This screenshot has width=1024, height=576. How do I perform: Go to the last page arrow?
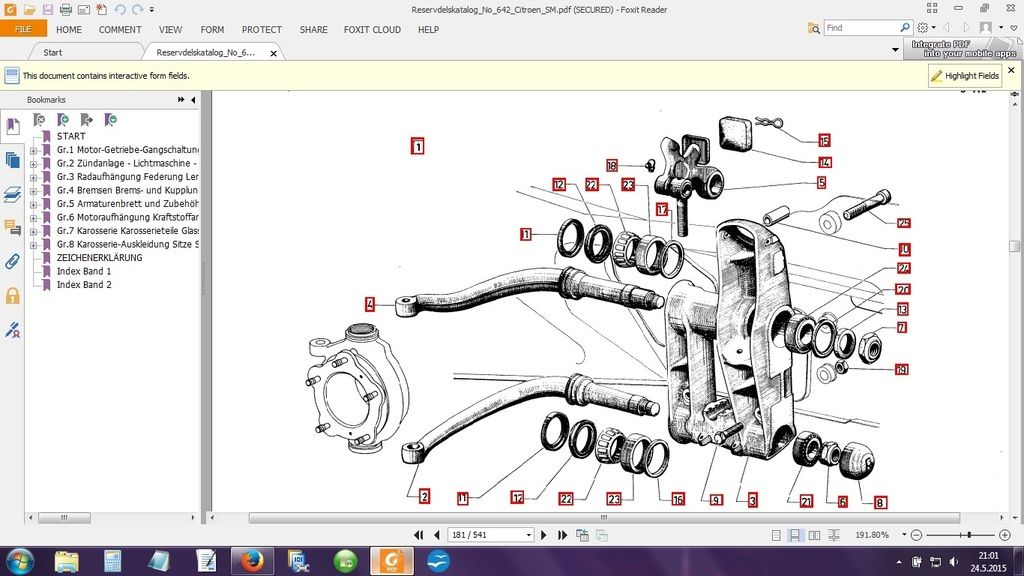pos(562,536)
